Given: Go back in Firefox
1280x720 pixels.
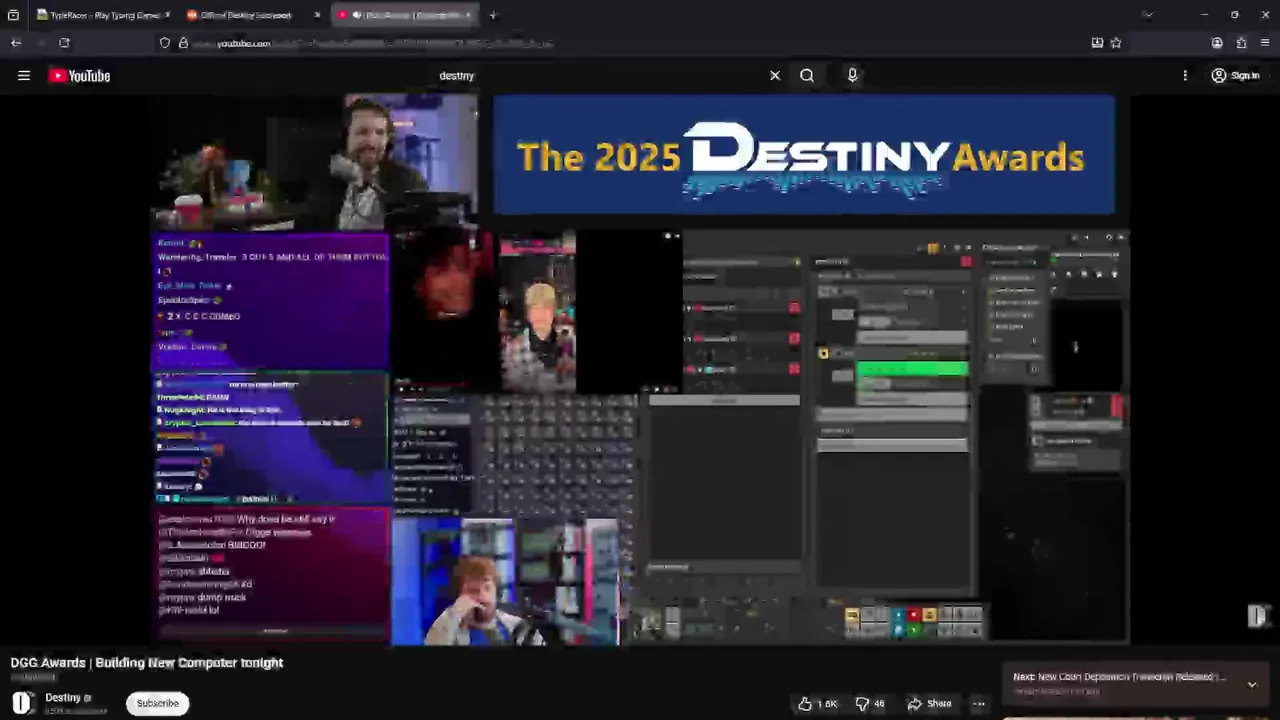Looking at the screenshot, I should pyautogui.click(x=16, y=43).
